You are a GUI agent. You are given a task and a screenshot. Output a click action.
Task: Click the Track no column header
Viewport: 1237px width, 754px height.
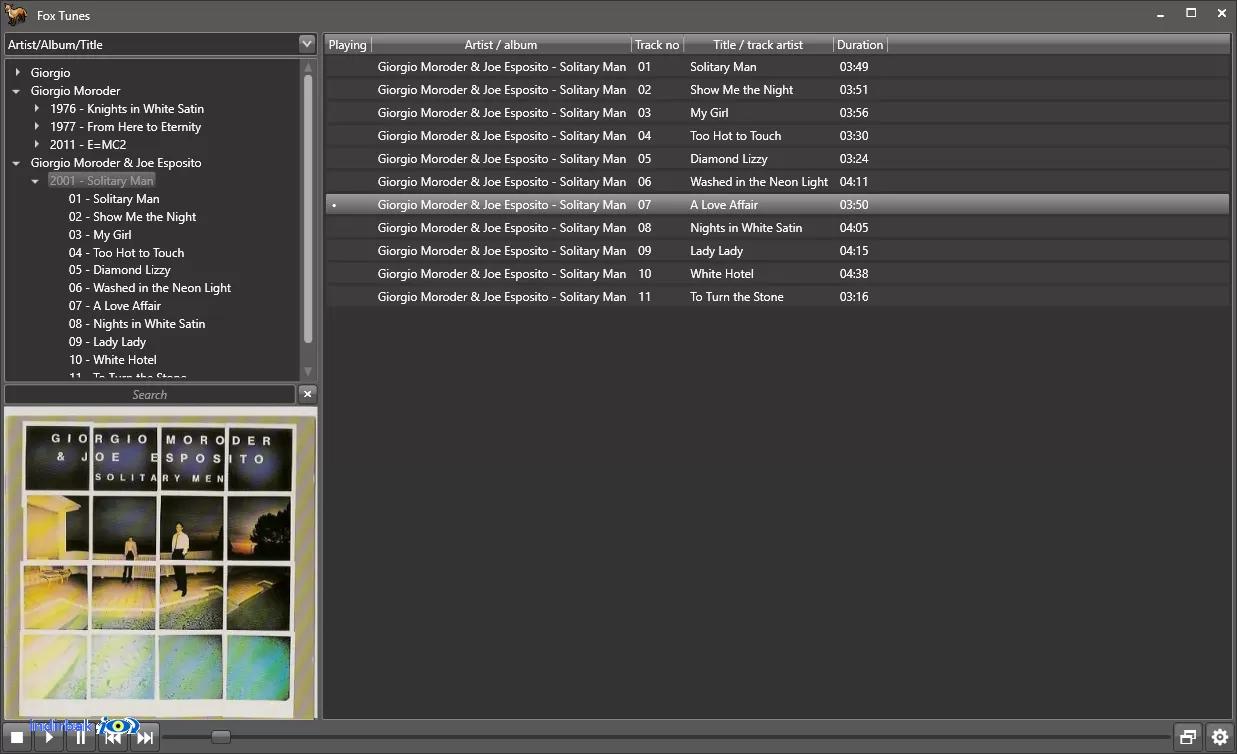pos(657,44)
